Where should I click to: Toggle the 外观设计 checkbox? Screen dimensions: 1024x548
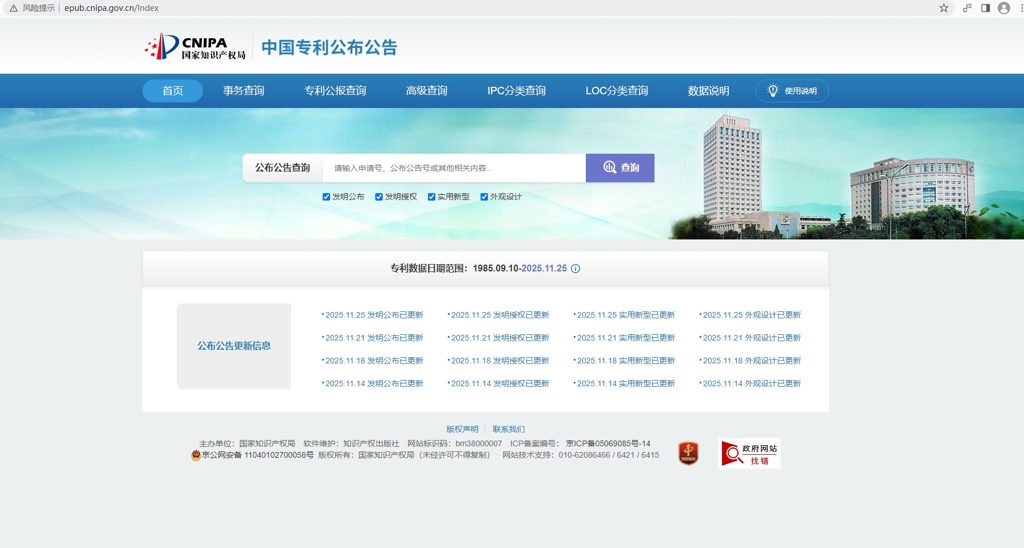[x=484, y=197]
